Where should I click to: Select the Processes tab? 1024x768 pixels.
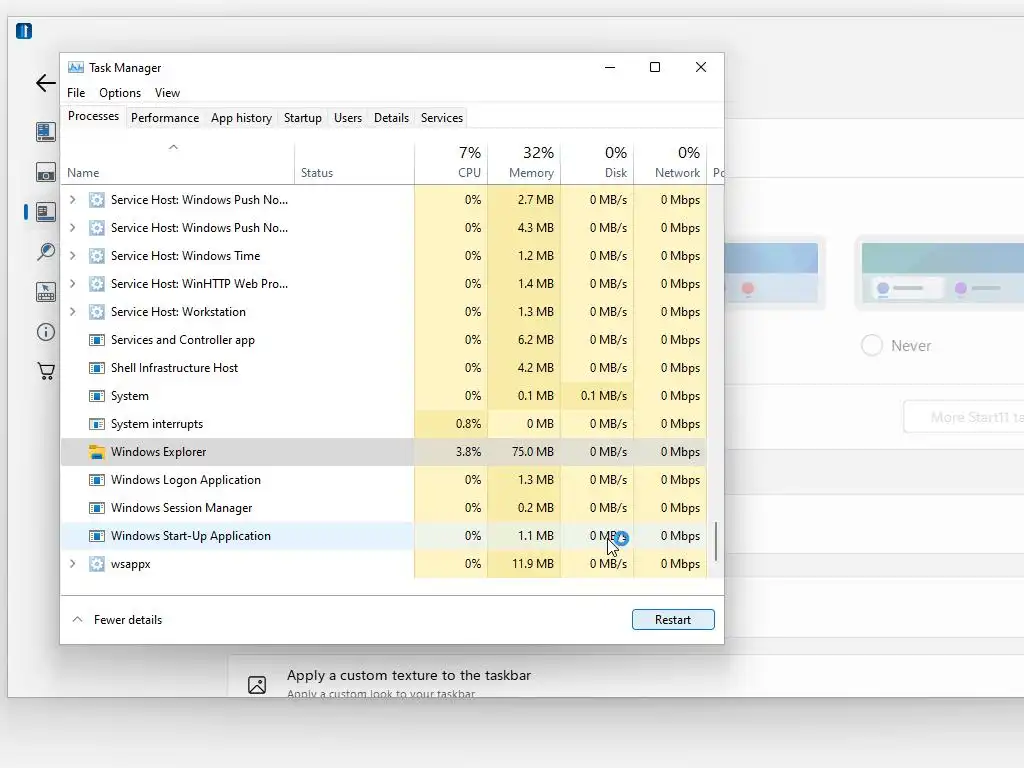click(x=93, y=116)
